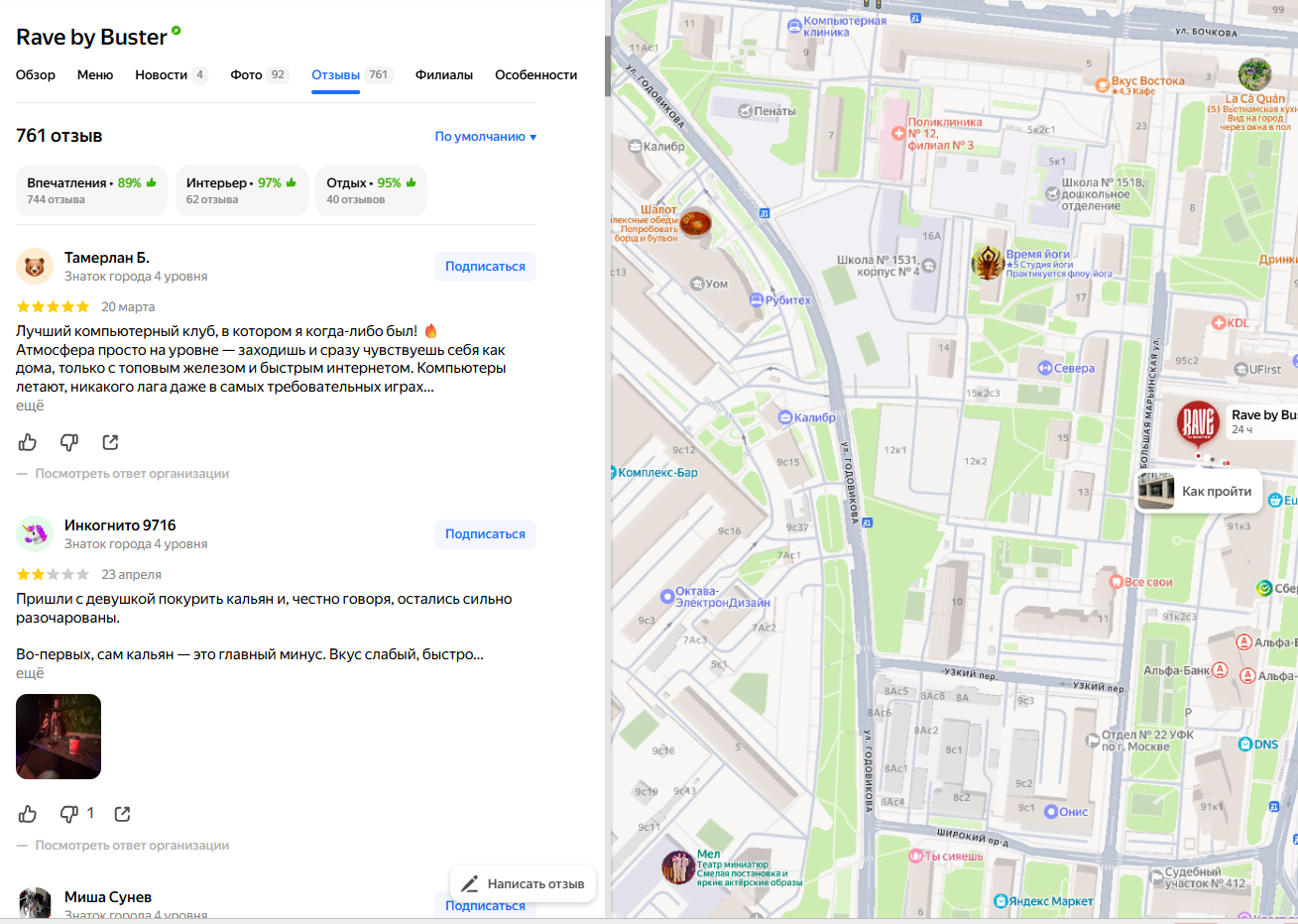
Task: Dislike Инкогнито 9716's review with thumbs down
Action: [69, 814]
